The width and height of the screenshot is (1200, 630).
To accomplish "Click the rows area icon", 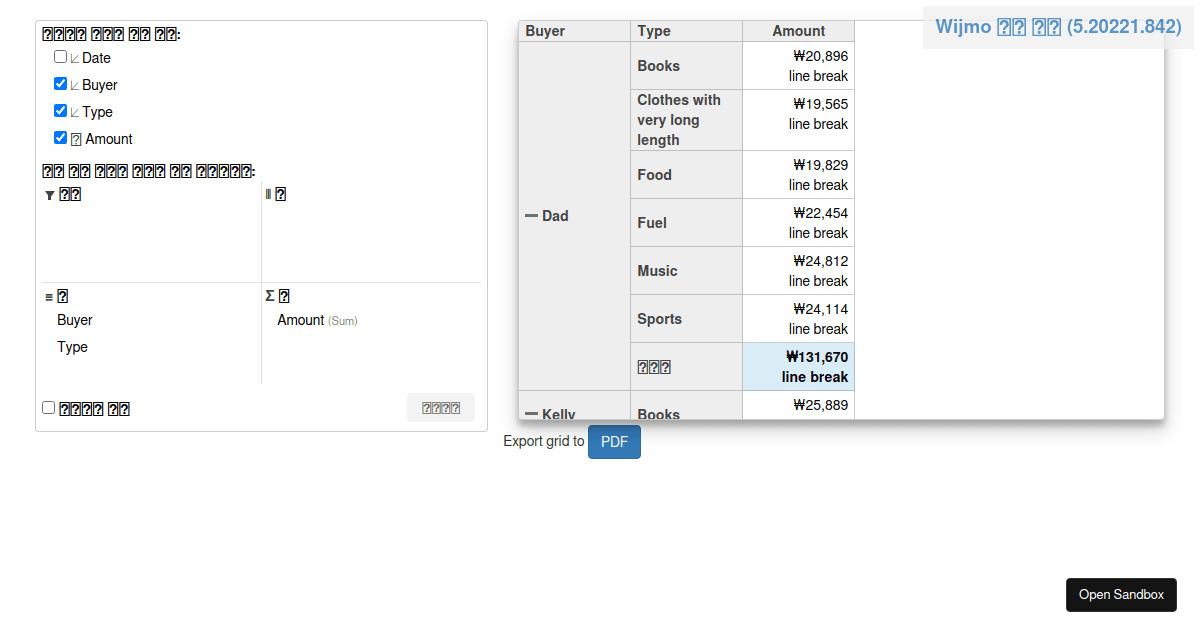I will pos(49,297).
